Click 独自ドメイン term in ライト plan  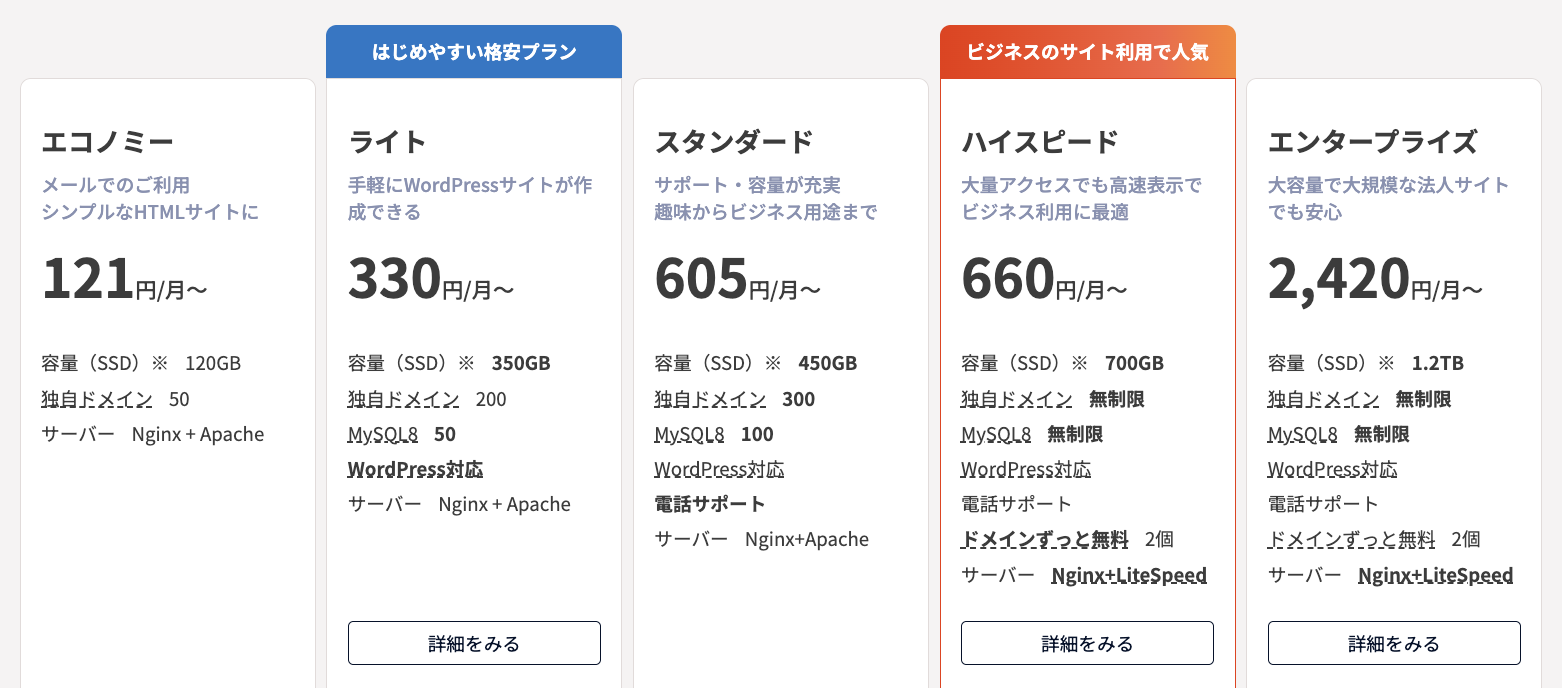tap(403, 400)
